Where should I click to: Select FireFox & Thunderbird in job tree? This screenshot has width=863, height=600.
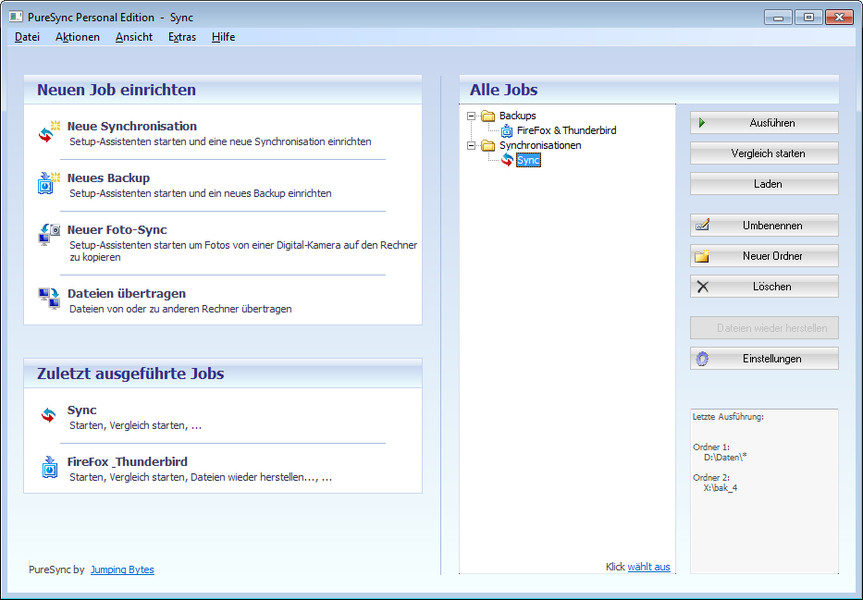[x=566, y=130]
